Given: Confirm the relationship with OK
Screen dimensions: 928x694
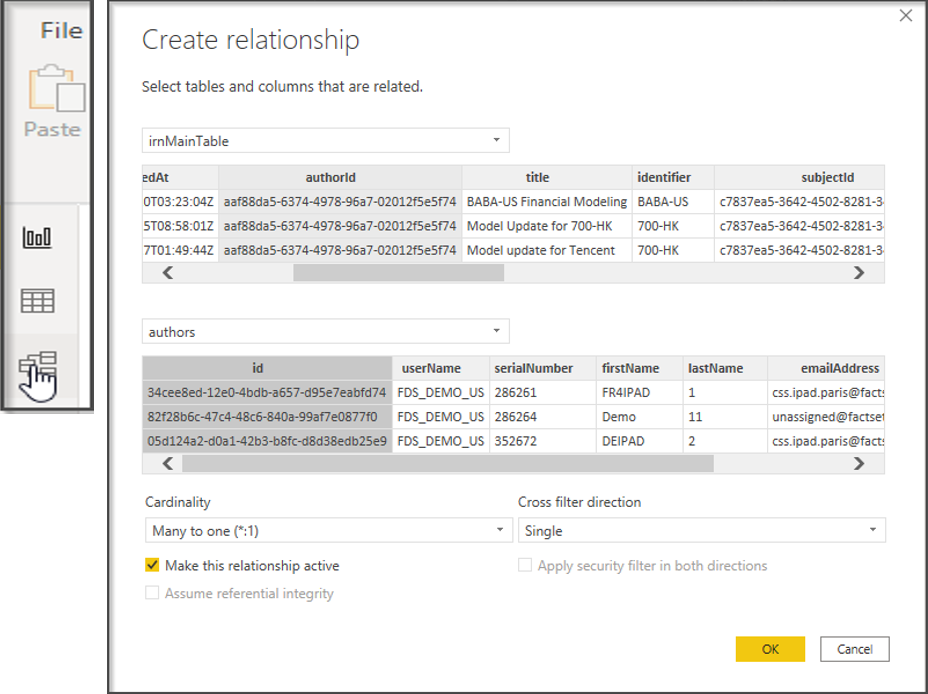Looking at the screenshot, I should pyautogui.click(x=770, y=648).
